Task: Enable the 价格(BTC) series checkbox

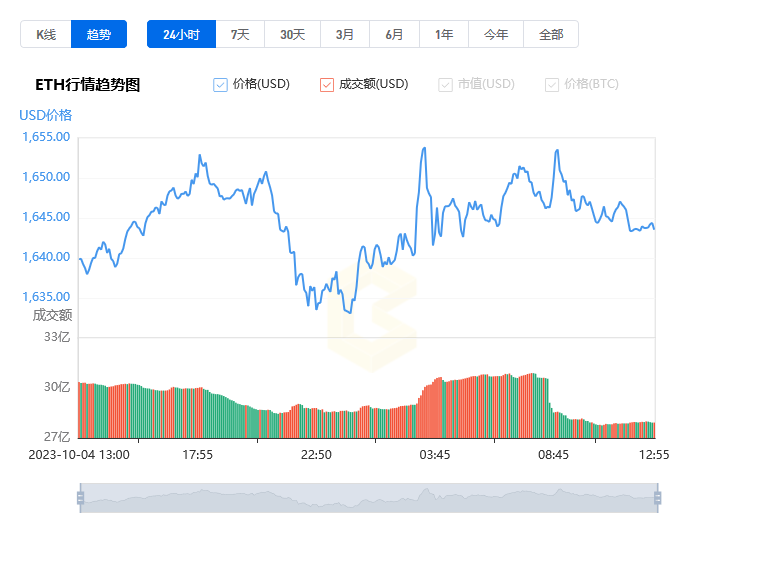Action: click(x=552, y=85)
